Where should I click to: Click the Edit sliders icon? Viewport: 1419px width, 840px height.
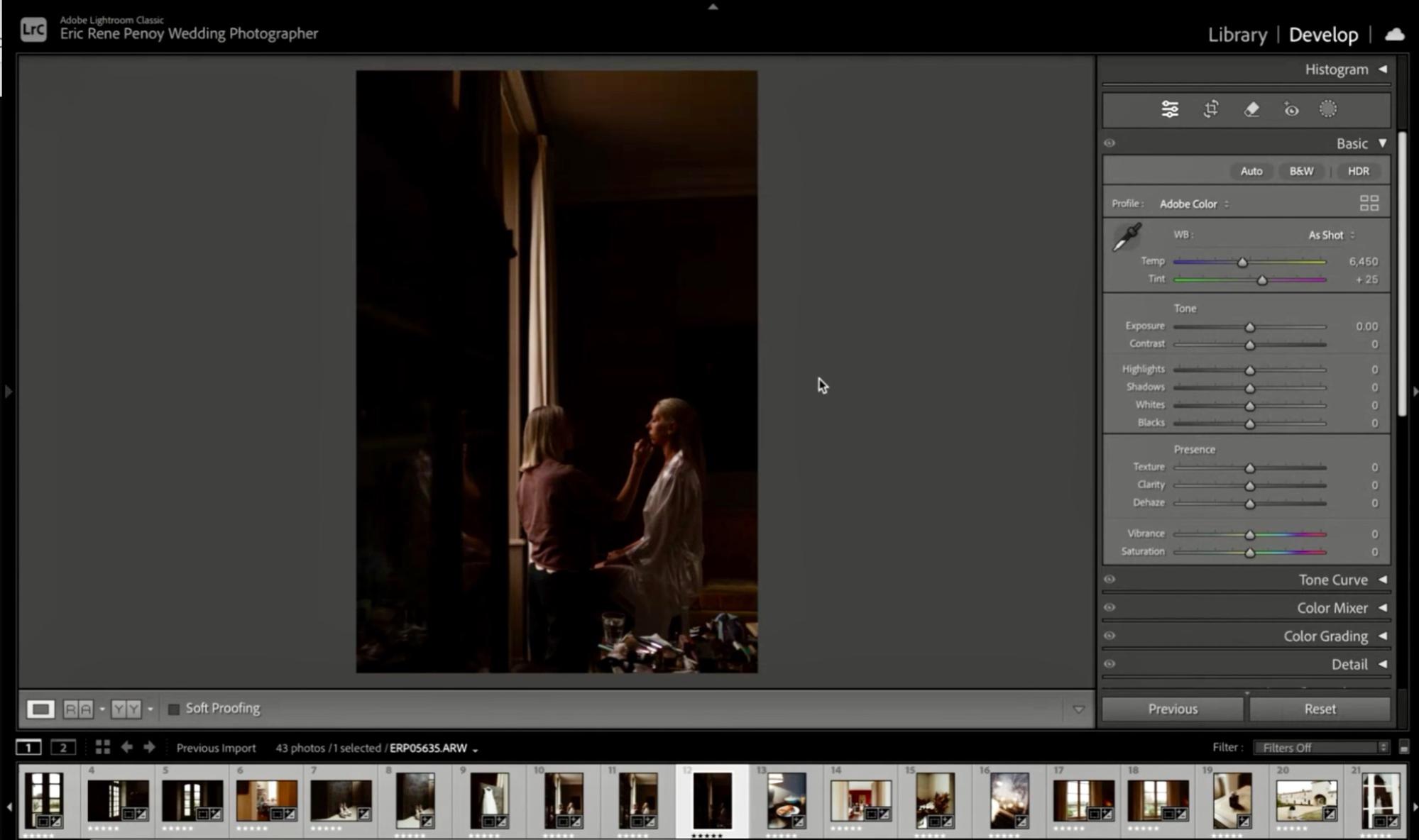coord(1170,109)
